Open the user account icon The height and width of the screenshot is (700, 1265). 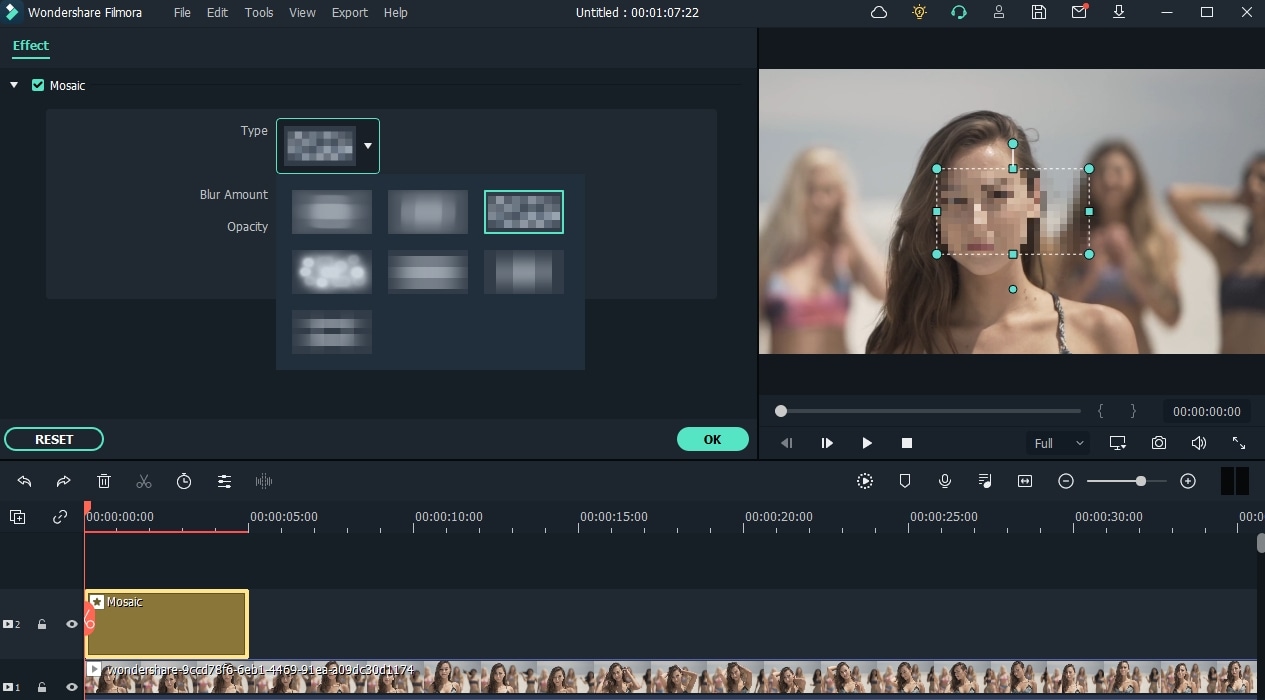click(999, 12)
